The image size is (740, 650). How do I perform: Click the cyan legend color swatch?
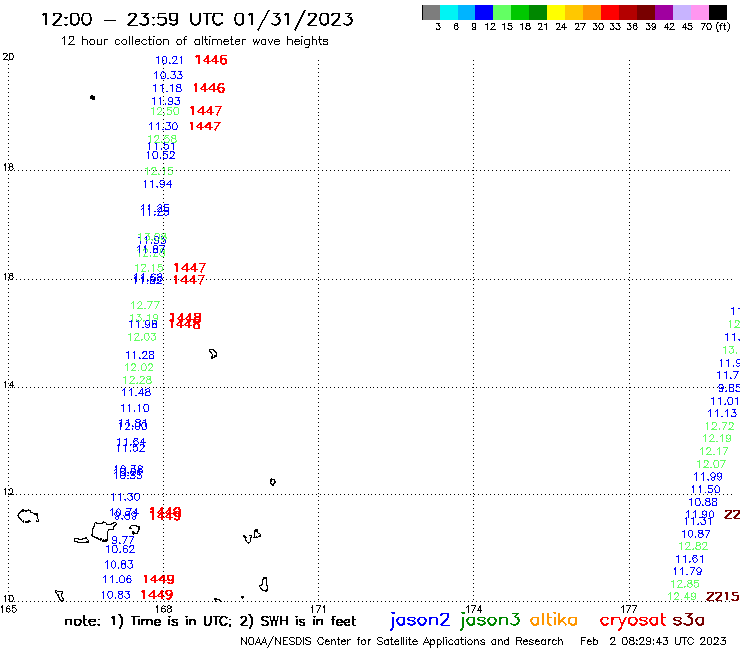pos(449,12)
